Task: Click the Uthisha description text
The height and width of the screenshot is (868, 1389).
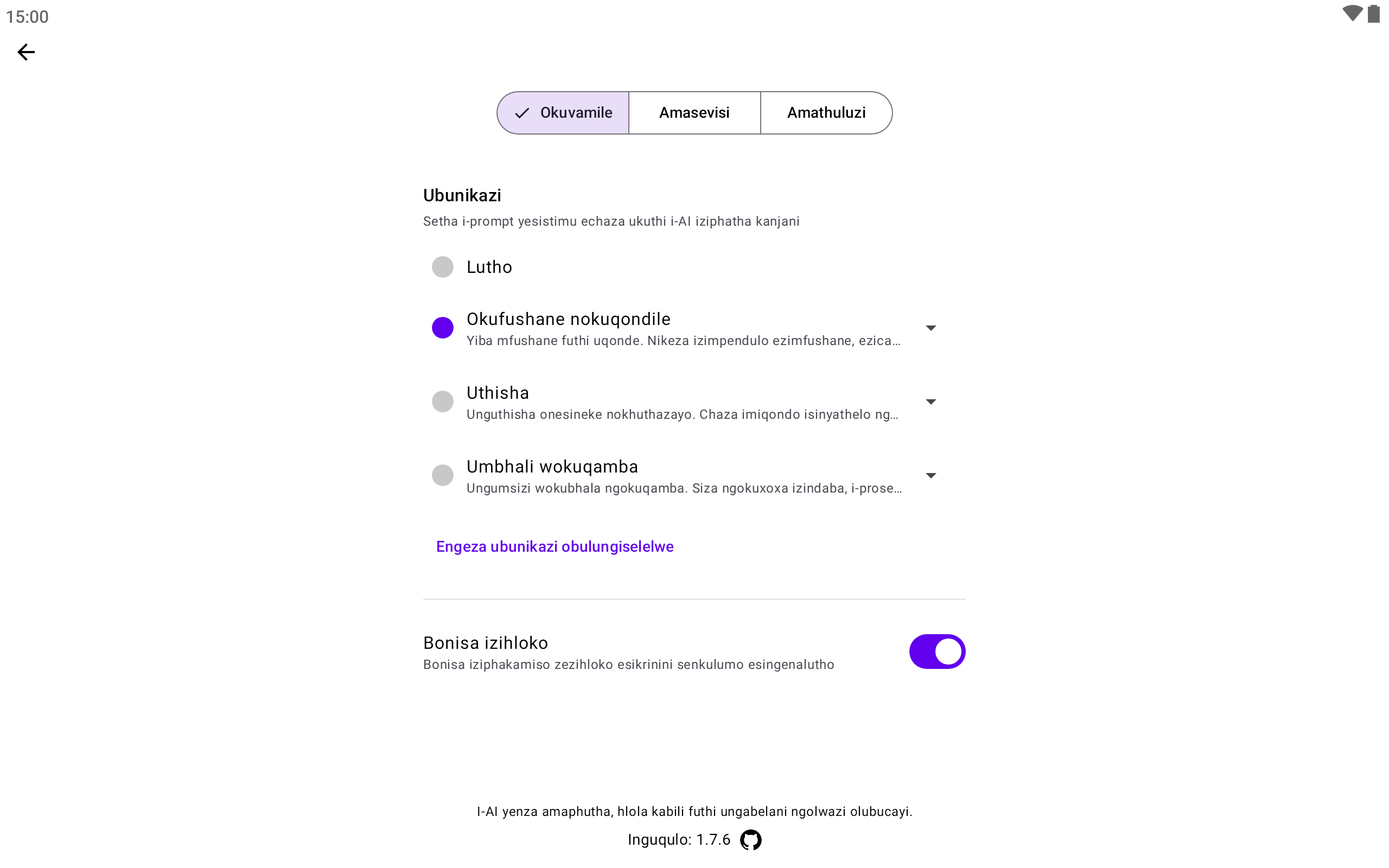Action: (682, 415)
